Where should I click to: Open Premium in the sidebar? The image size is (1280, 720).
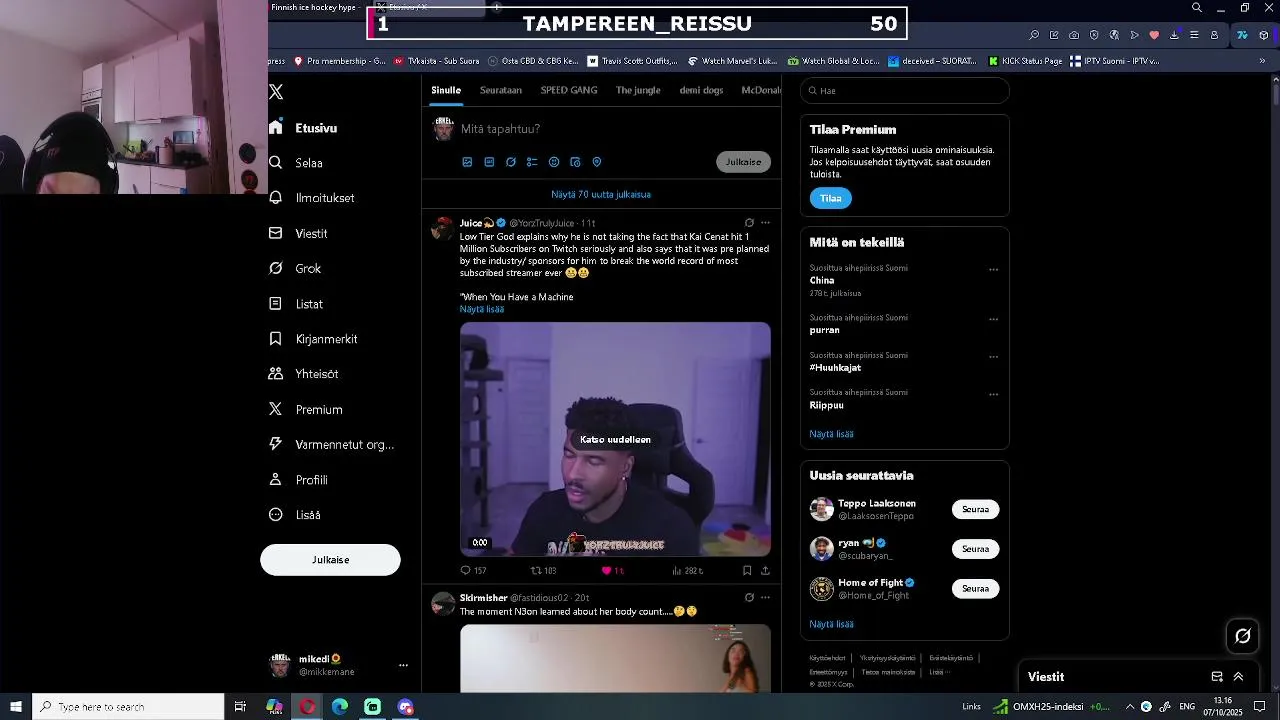click(306, 409)
